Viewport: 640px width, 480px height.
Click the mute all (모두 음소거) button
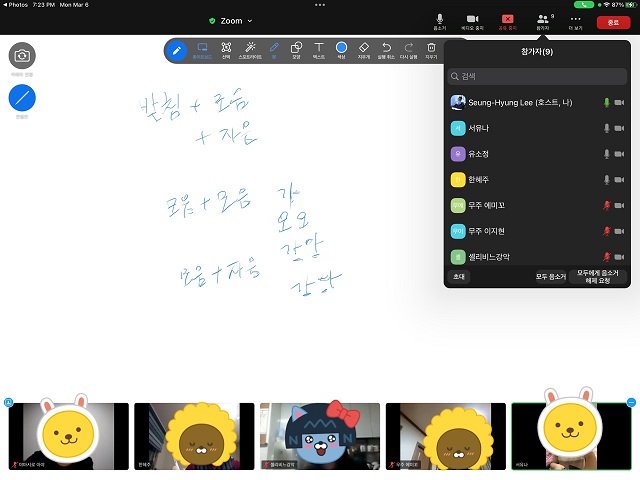coord(551,277)
